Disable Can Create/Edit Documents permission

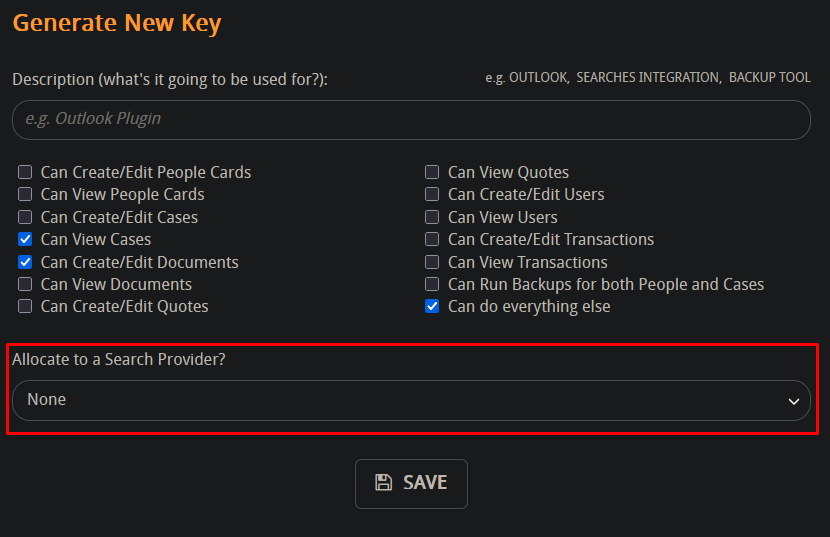[x=25, y=262]
